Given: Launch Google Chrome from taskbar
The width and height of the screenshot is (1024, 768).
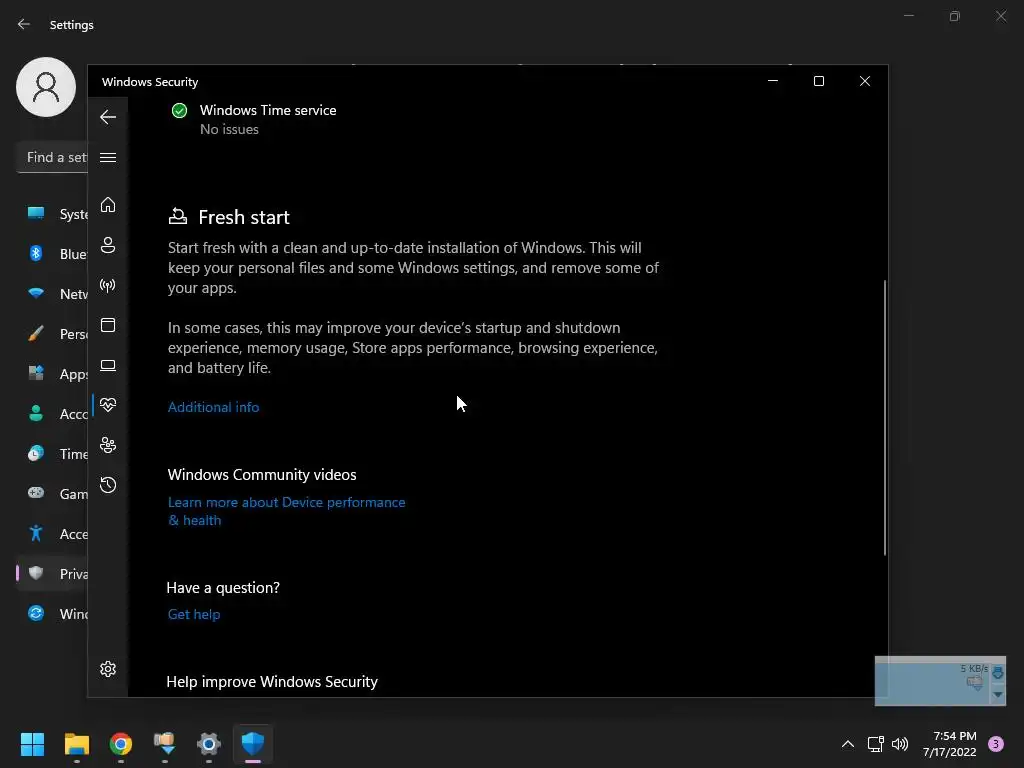Looking at the screenshot, I should pyautogui.click(x=121, y=744).
